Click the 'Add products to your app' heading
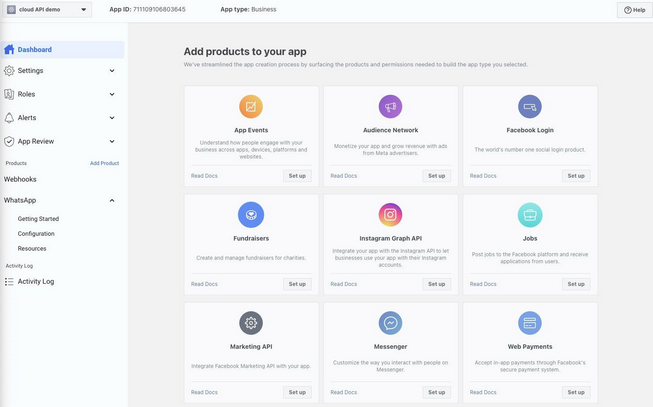Screen dimensions: 653x407 tap(245, 52)
